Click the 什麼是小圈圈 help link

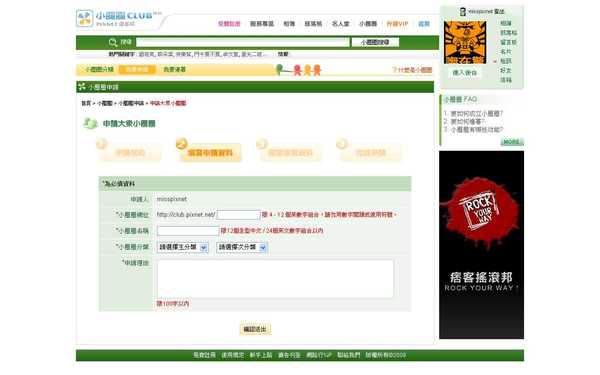tap(412, 70)
